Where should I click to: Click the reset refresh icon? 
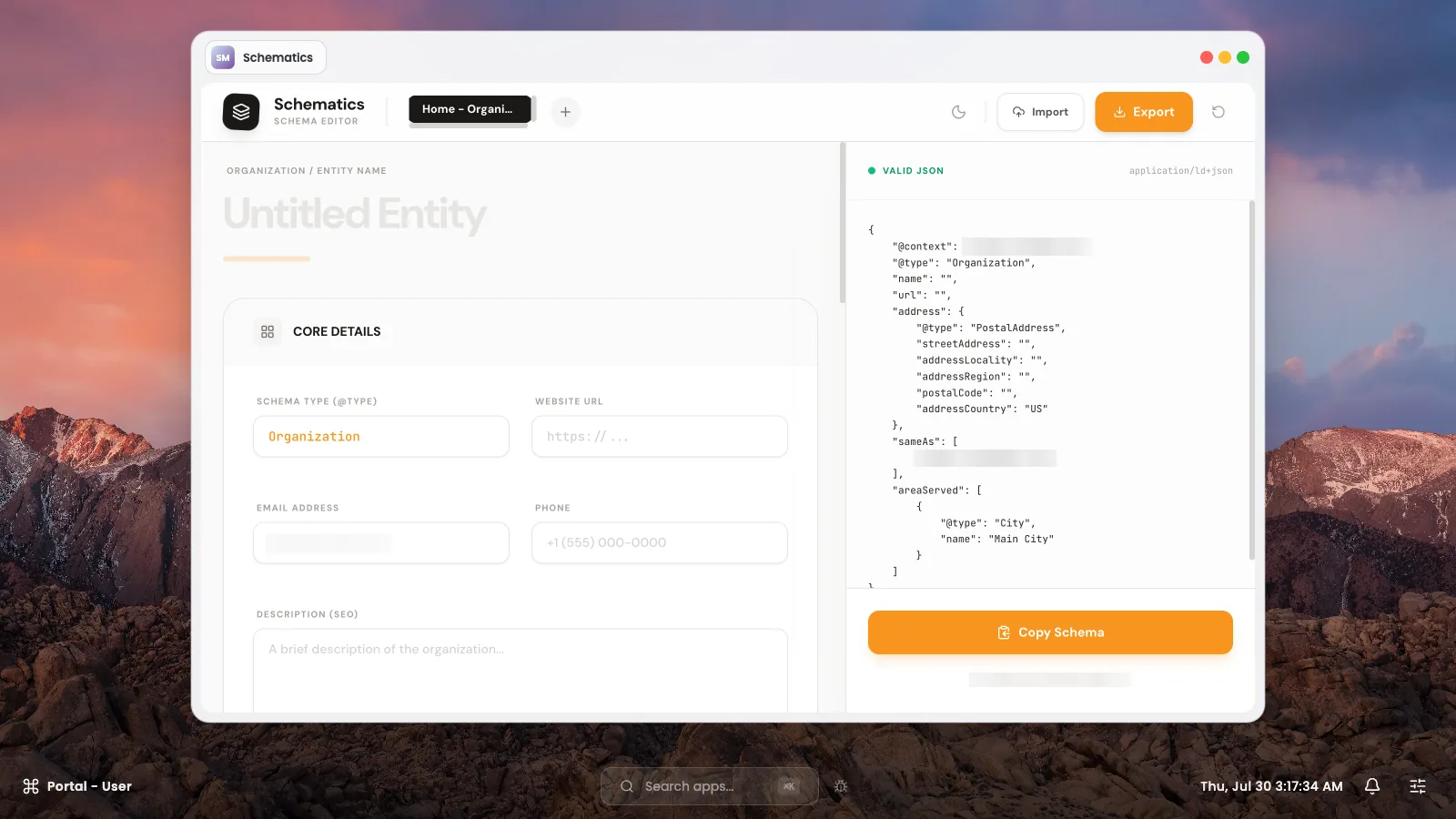(x=1218, y=112)
